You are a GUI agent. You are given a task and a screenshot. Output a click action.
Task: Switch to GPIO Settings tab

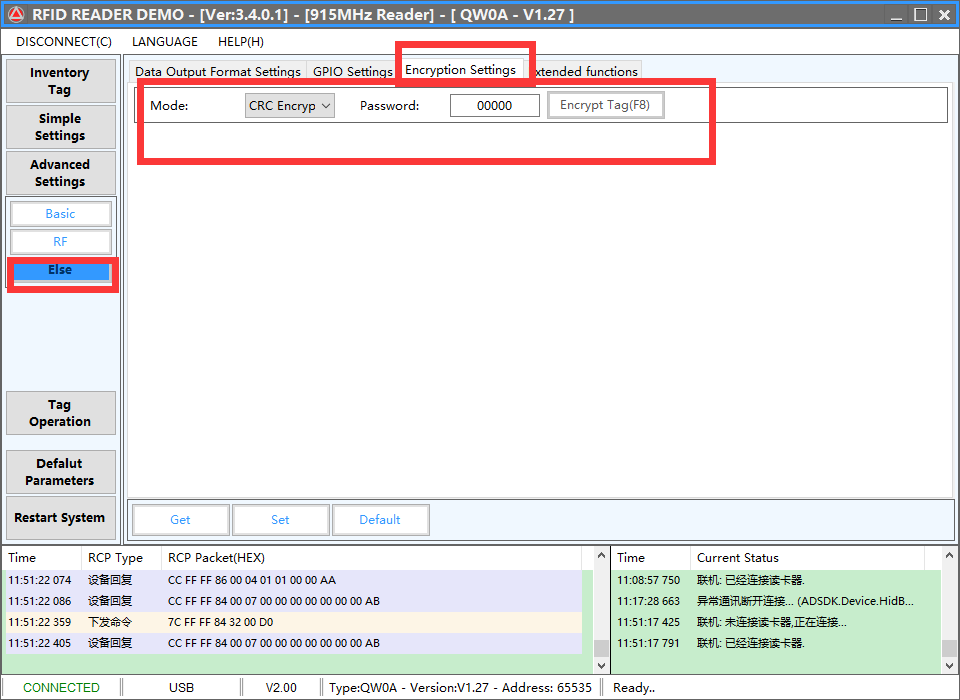click(x=352, y=72)
